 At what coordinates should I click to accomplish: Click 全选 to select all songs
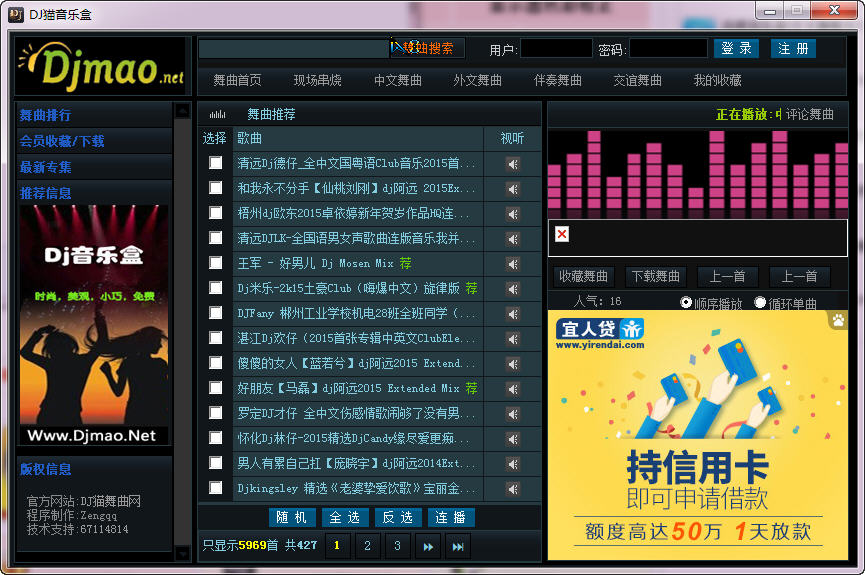pos(345,518)
